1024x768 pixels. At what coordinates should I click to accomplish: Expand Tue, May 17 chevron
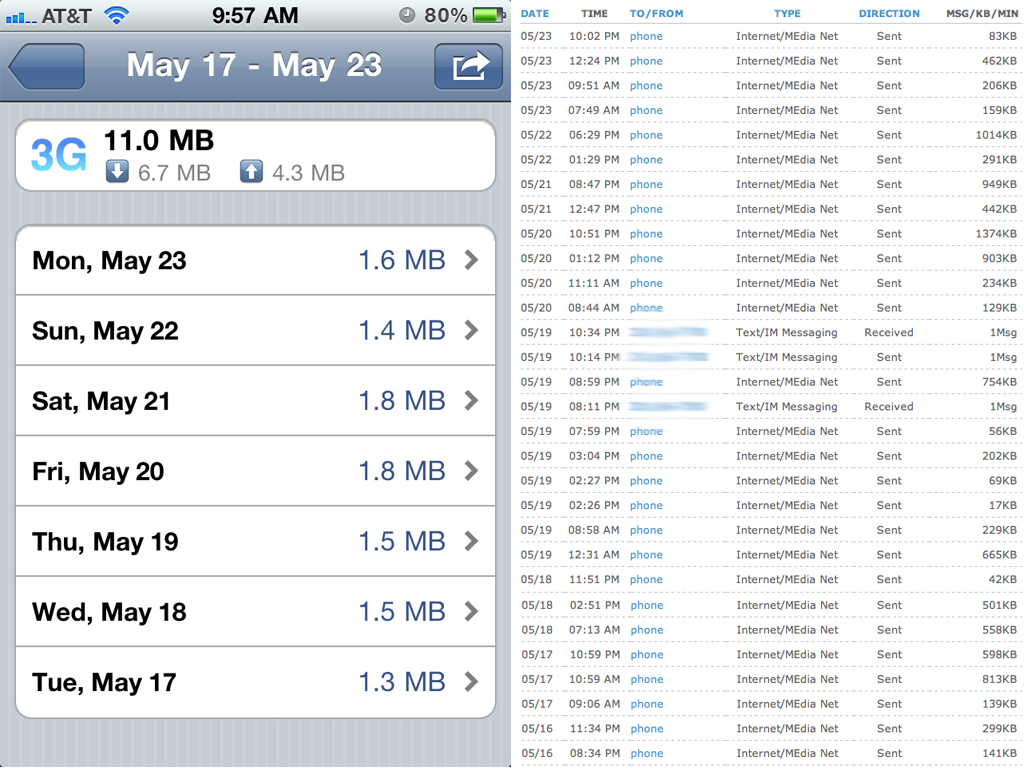click(x=471, y=682)
